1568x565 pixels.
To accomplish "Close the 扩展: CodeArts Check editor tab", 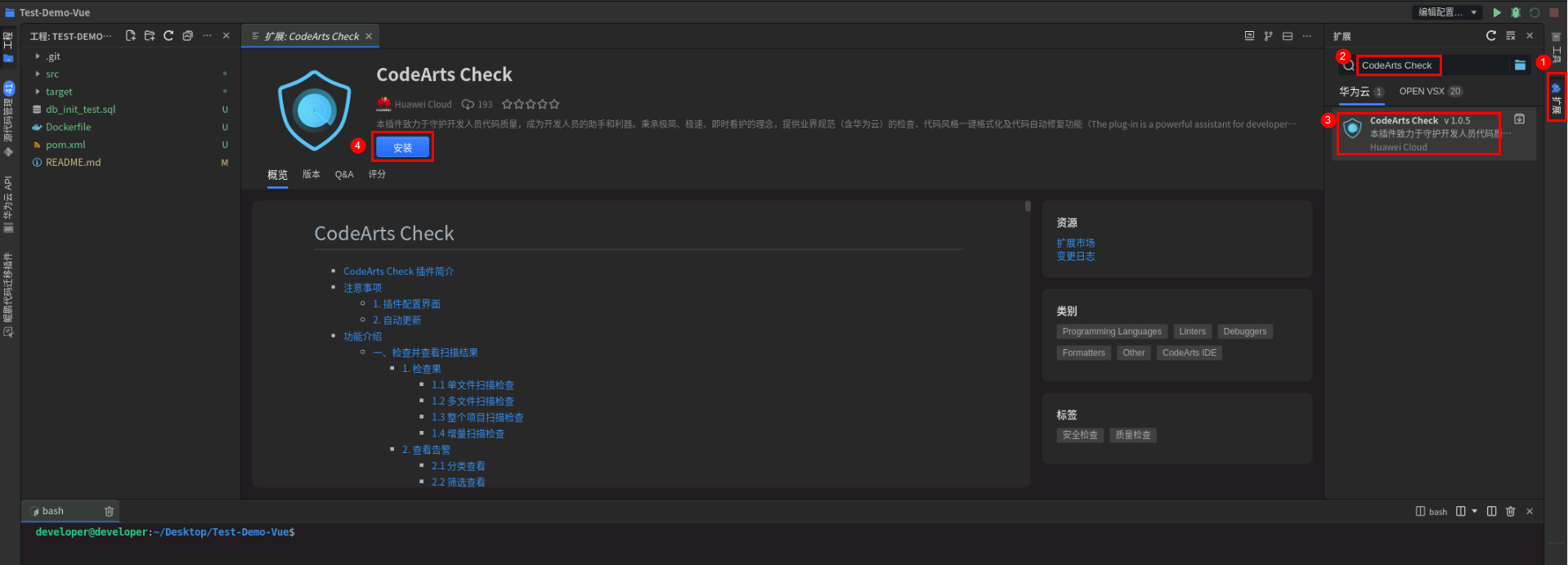I will (x=369, y=36).
